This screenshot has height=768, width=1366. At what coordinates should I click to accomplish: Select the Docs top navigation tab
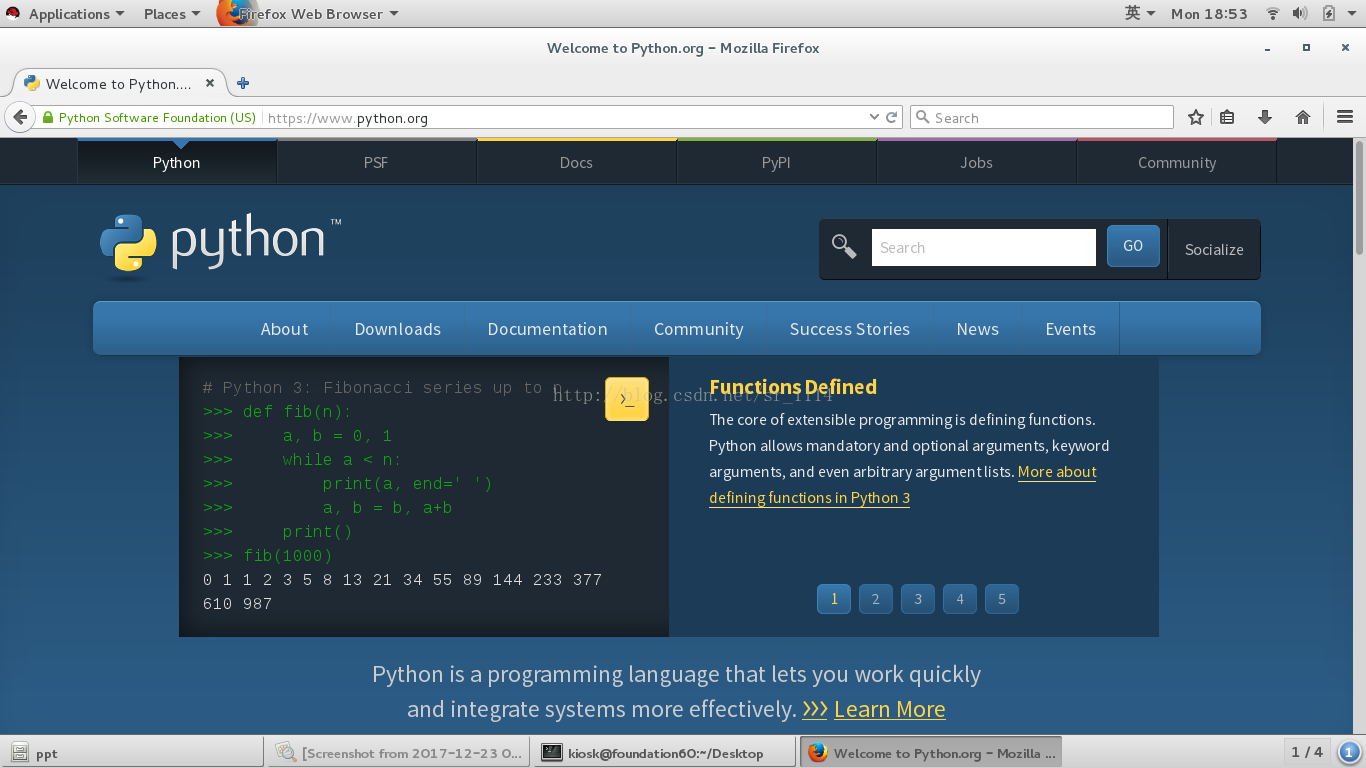pyautogui.click(x=576, y=162)
